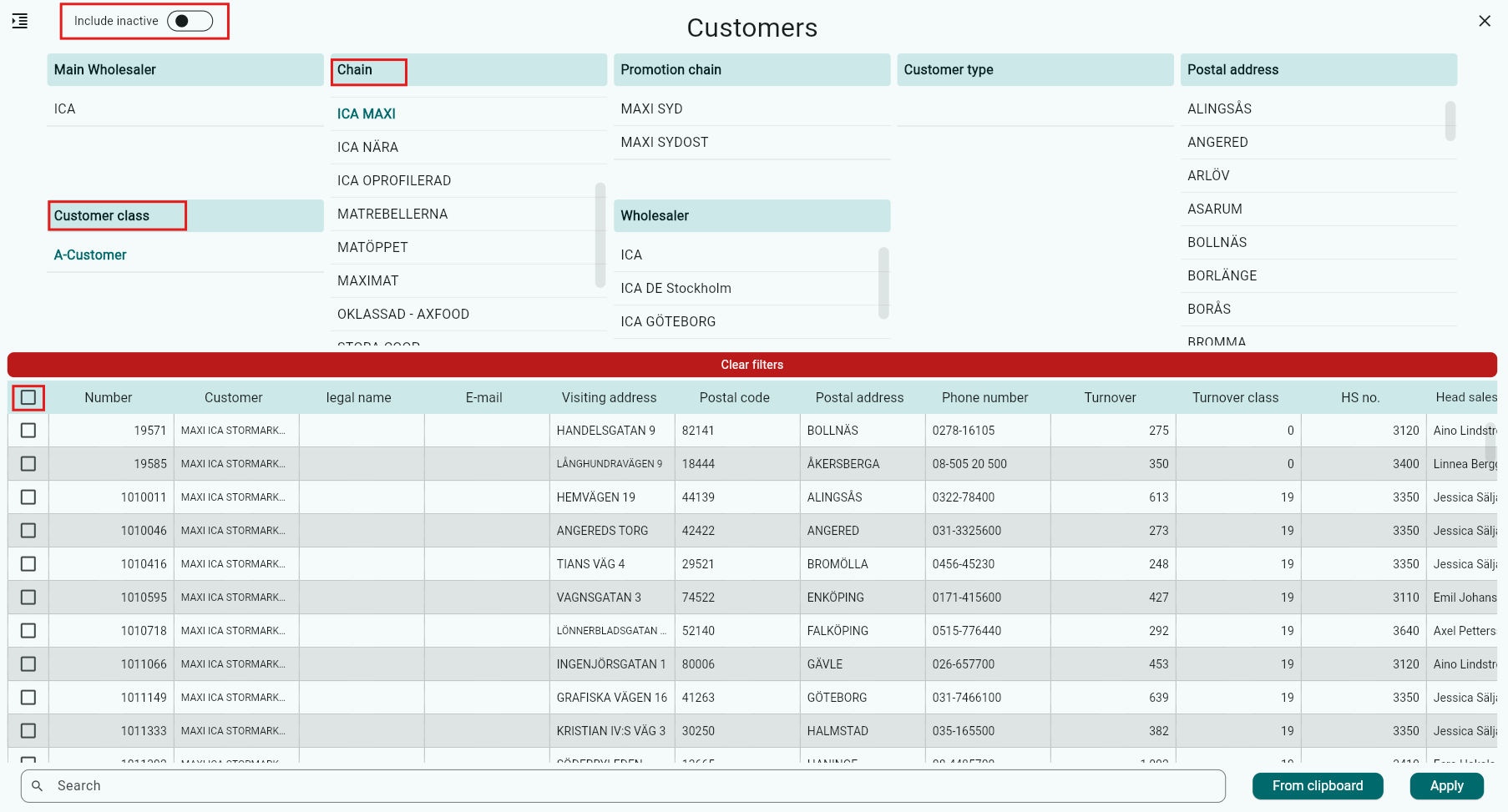The width and height of the screenshot is (1508, 812).
Task: Choose MATREBELLERNA chain filter
Action: coord(468,214)
